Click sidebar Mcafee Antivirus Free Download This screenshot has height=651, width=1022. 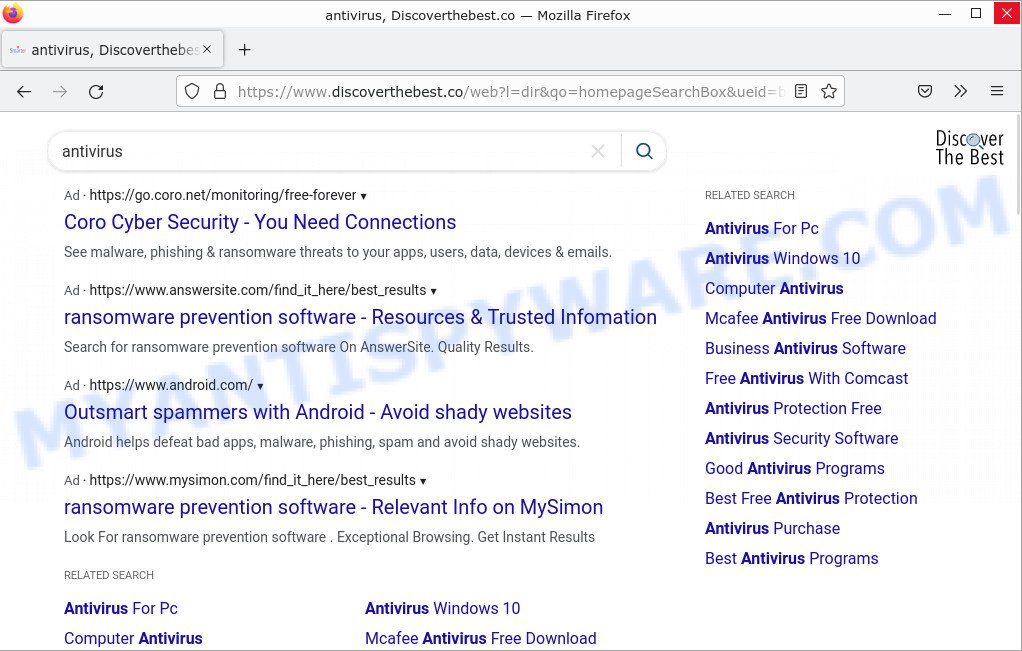click(821, 319)
